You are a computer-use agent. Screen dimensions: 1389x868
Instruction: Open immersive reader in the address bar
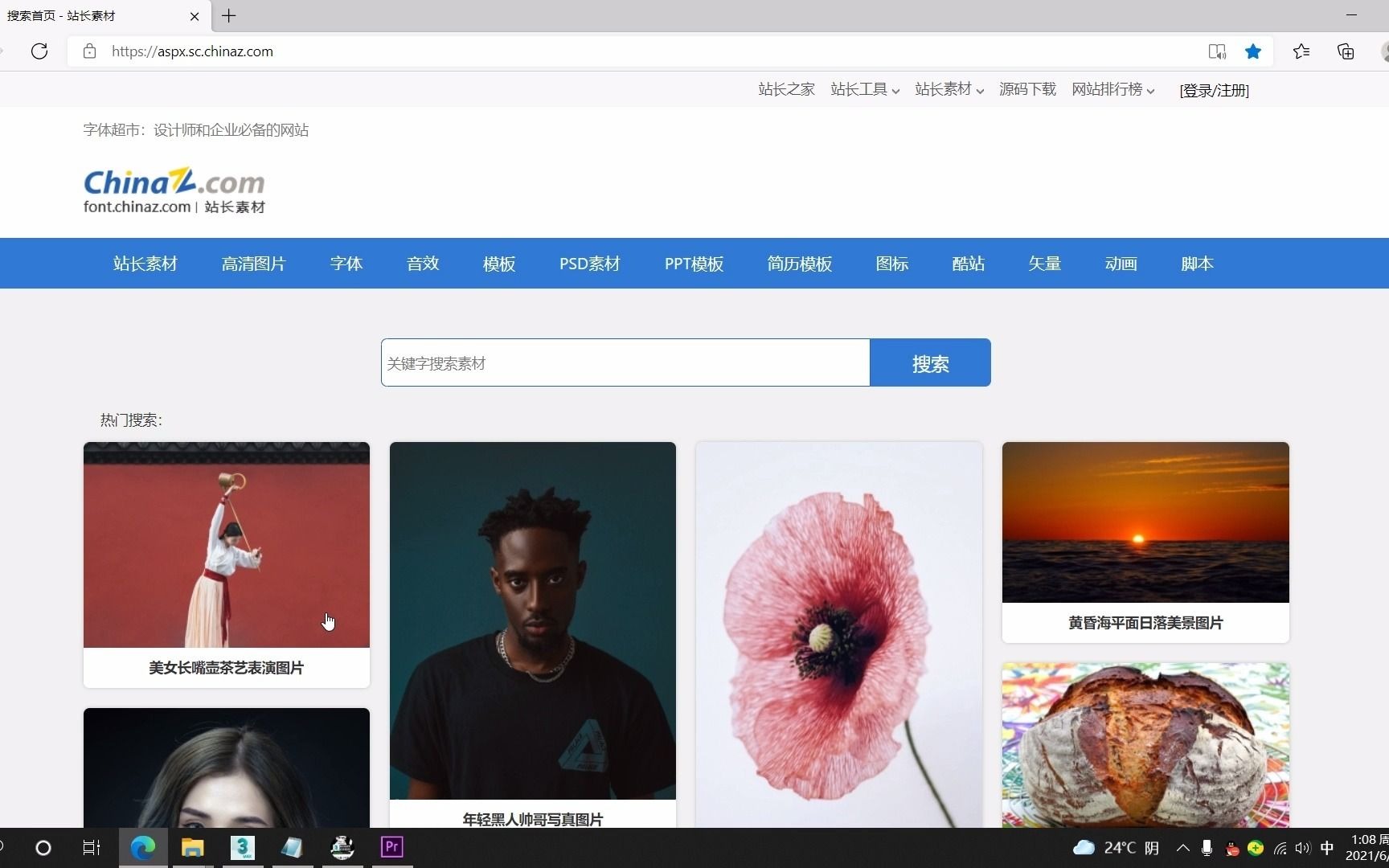click(1217, 51)
